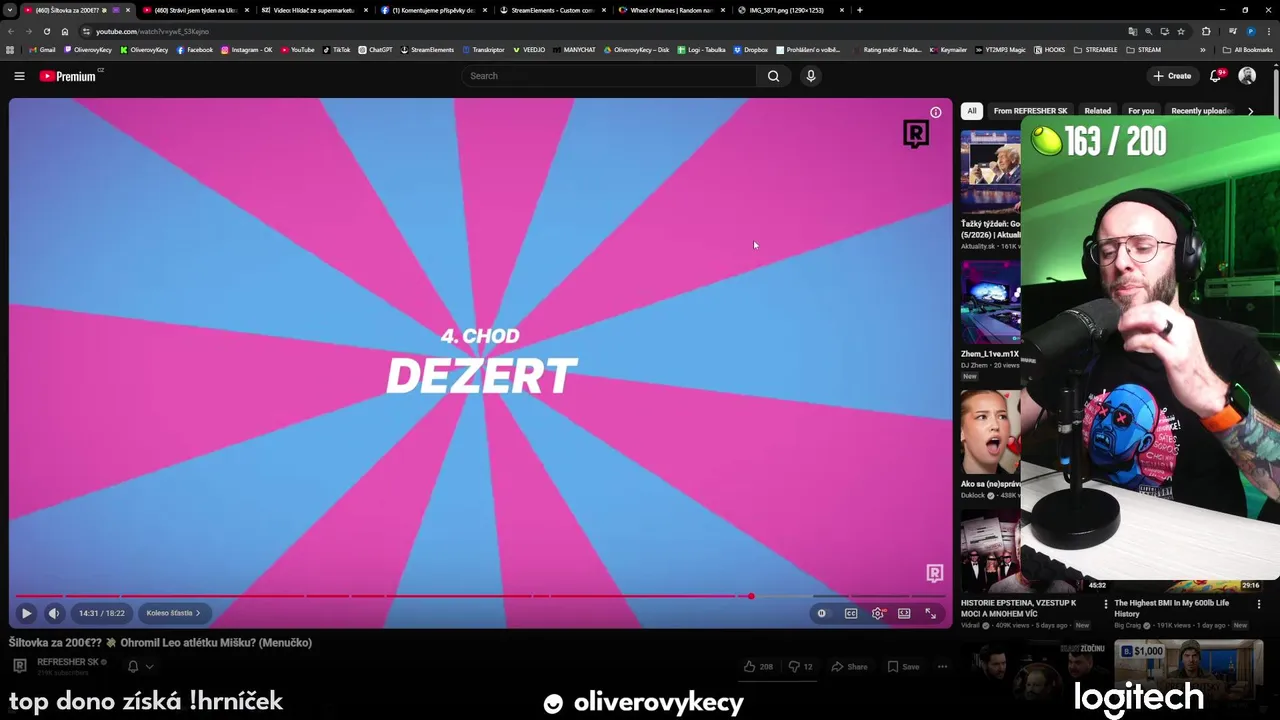Screen dimensions: 1280x720
Task: Open YouTube notifications bell
Action: [1216, 76]
